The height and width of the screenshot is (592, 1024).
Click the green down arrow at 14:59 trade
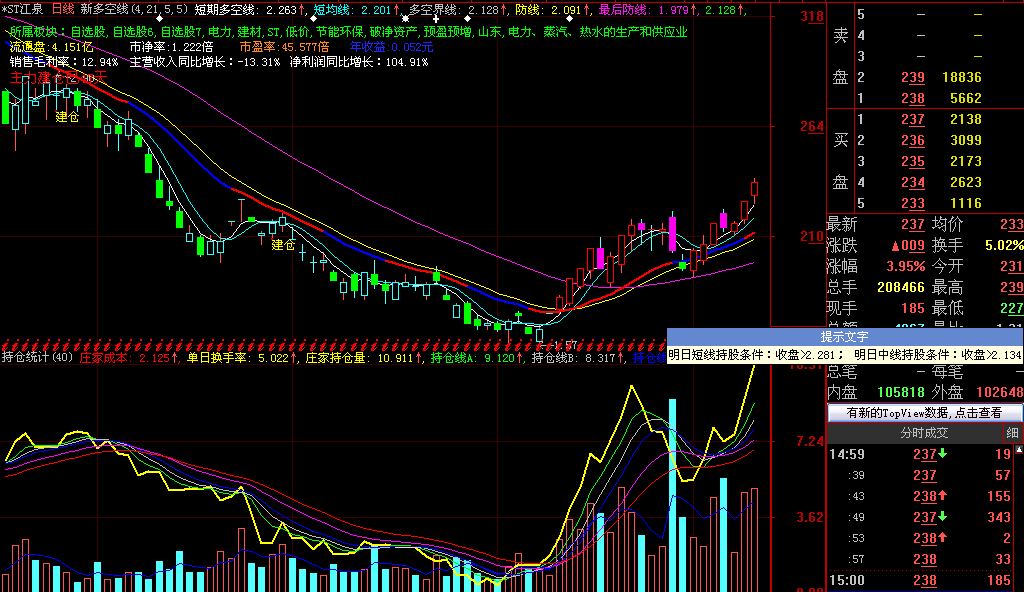(x=943, y=455)
